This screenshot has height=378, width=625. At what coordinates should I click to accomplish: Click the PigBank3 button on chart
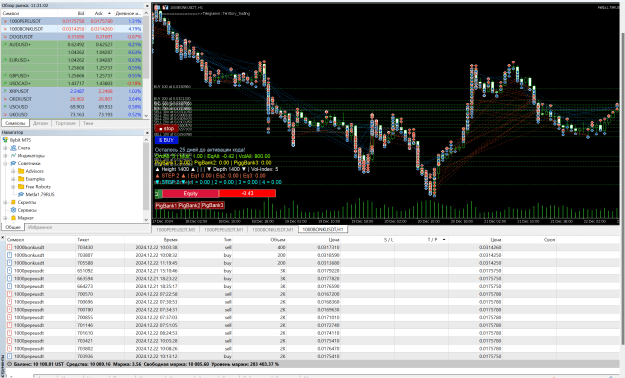point(212,205)
